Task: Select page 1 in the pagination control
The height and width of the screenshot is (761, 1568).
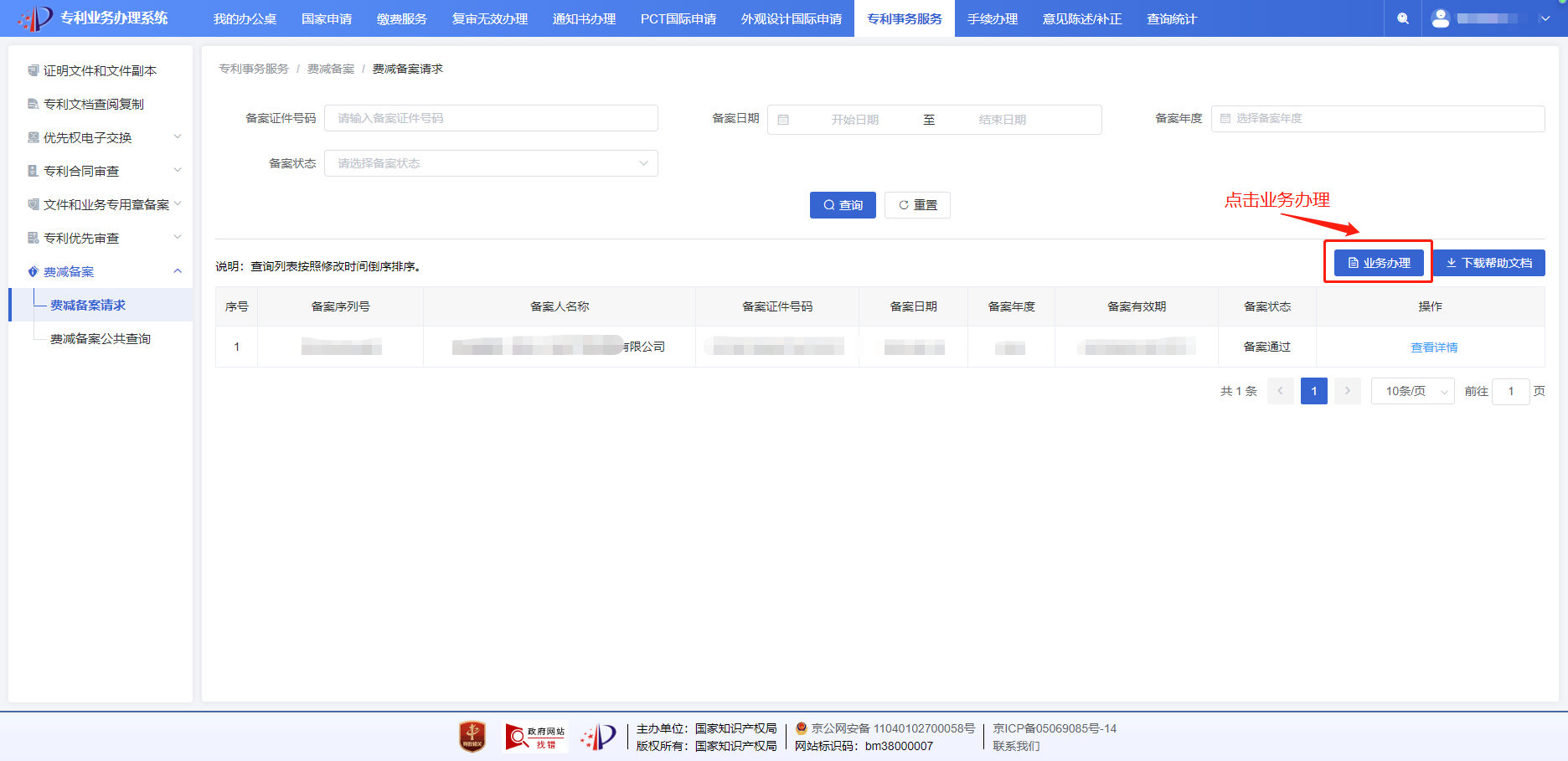Action: (x=1313, y=391)
